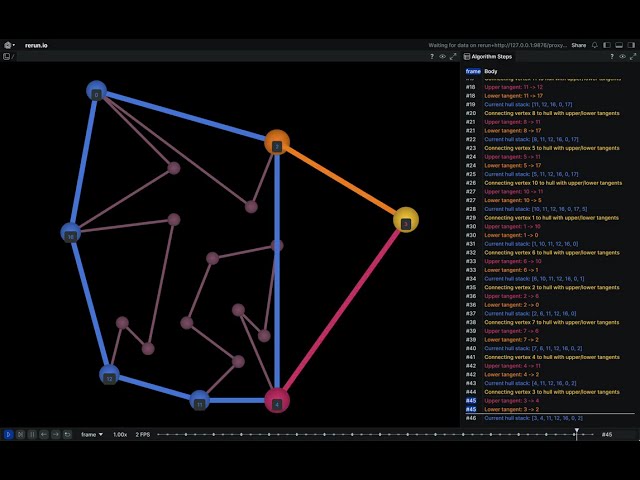The height and width of the screenshot is (480, 640).
Task: Click the frame column header
Action: (473, 71)
